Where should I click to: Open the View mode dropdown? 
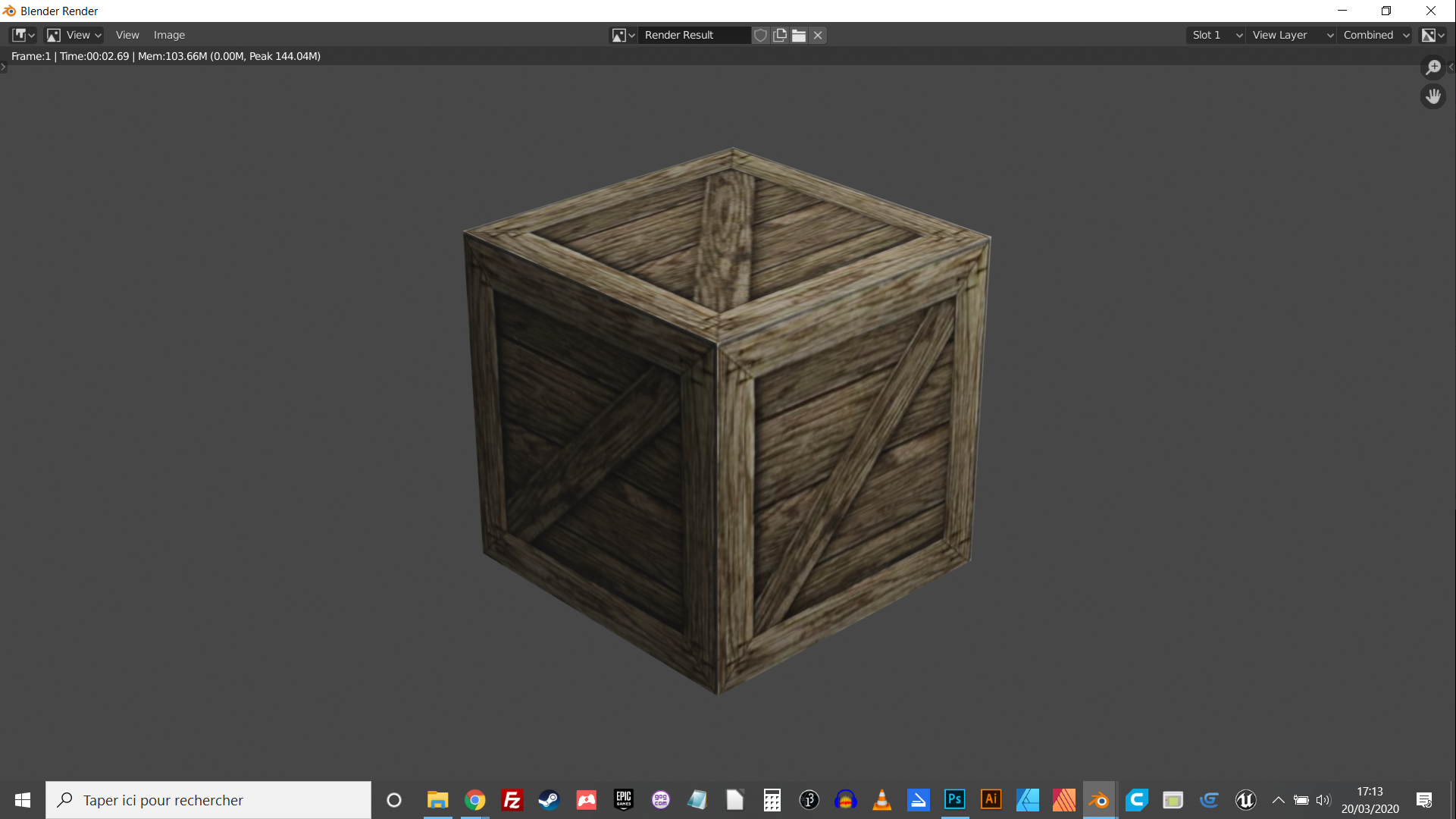(74, 35)
